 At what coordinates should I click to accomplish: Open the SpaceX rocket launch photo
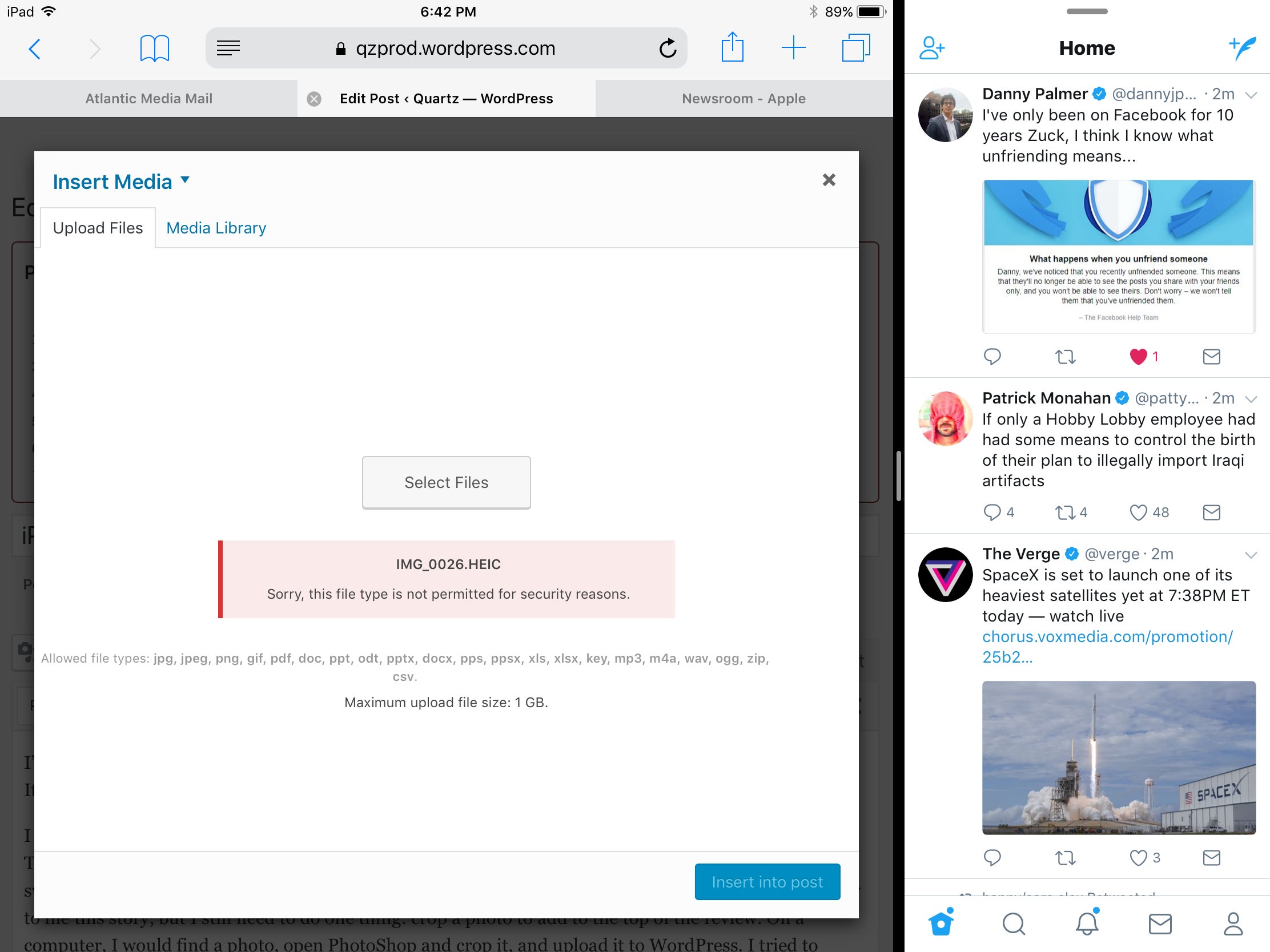(1119, 757)
